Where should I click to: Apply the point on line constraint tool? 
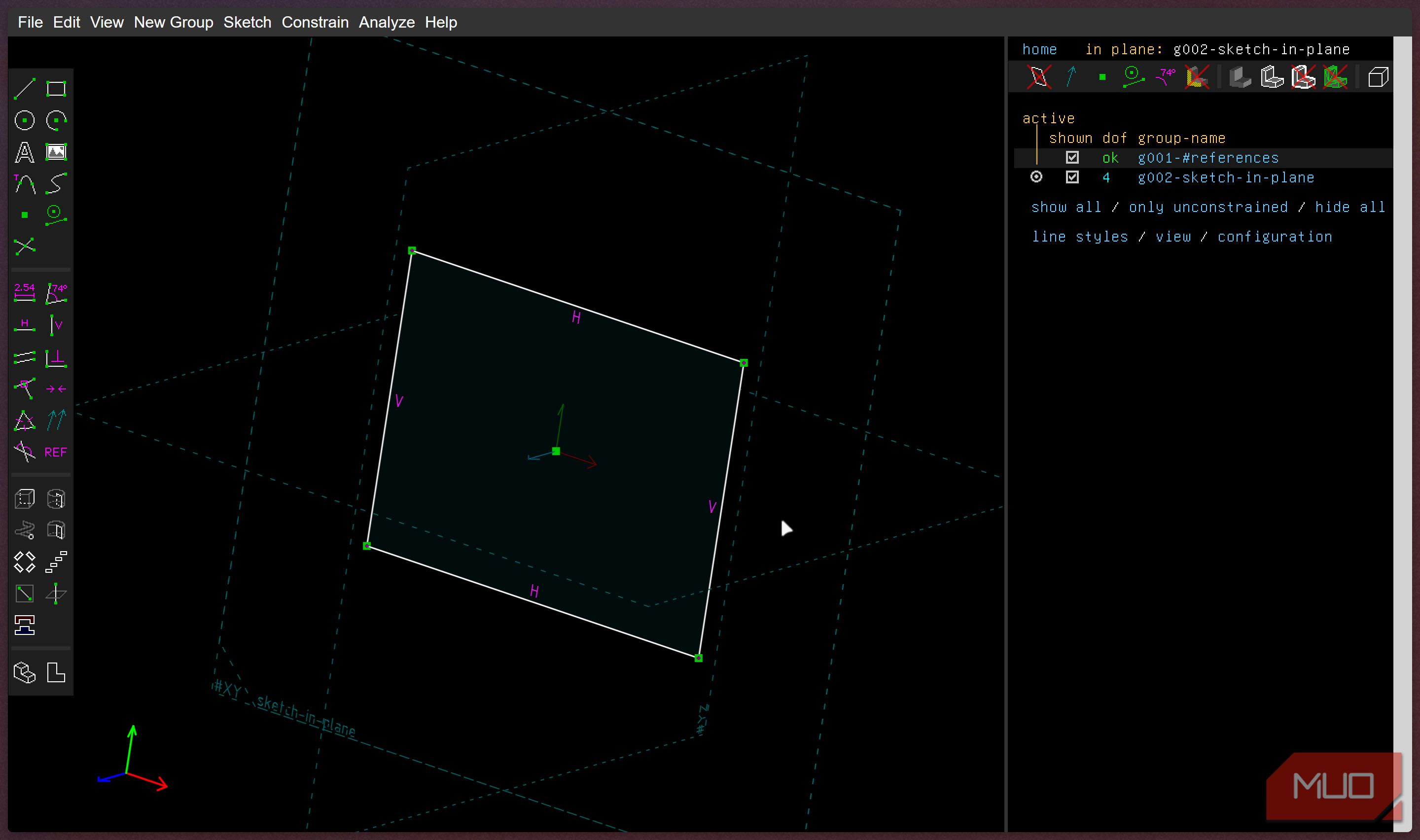[x=24, y=389]
